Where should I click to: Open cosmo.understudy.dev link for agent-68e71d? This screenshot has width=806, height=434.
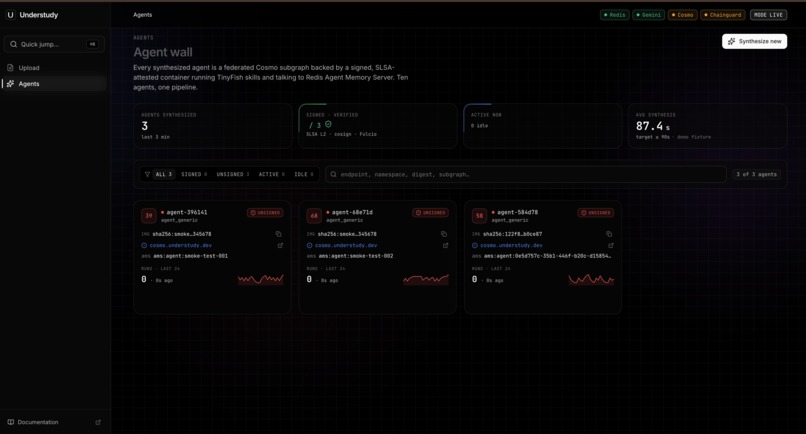click(346, 245)
